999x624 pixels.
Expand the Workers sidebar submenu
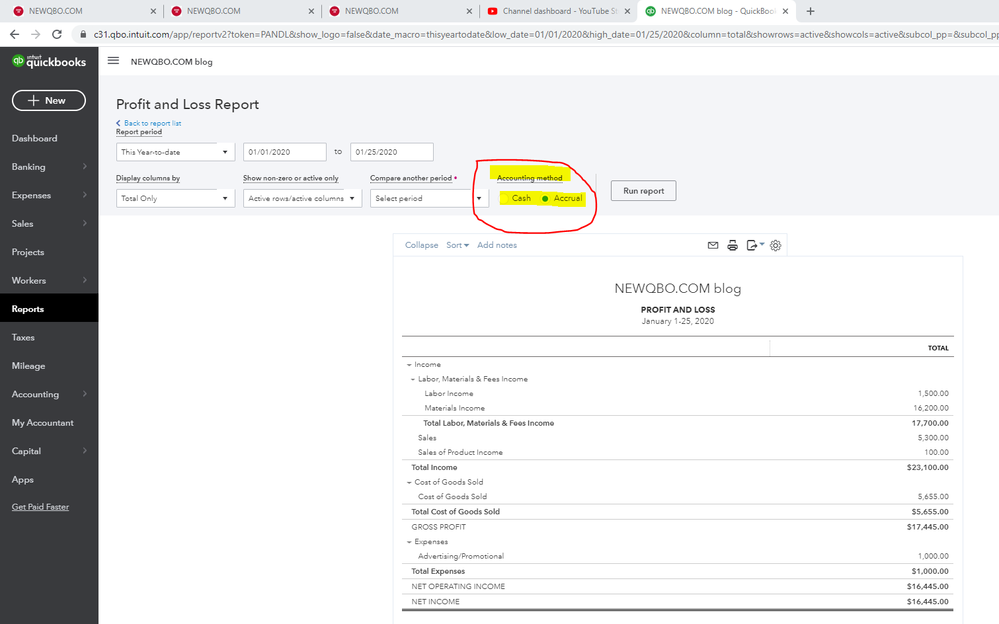click(x=85, y=280)
